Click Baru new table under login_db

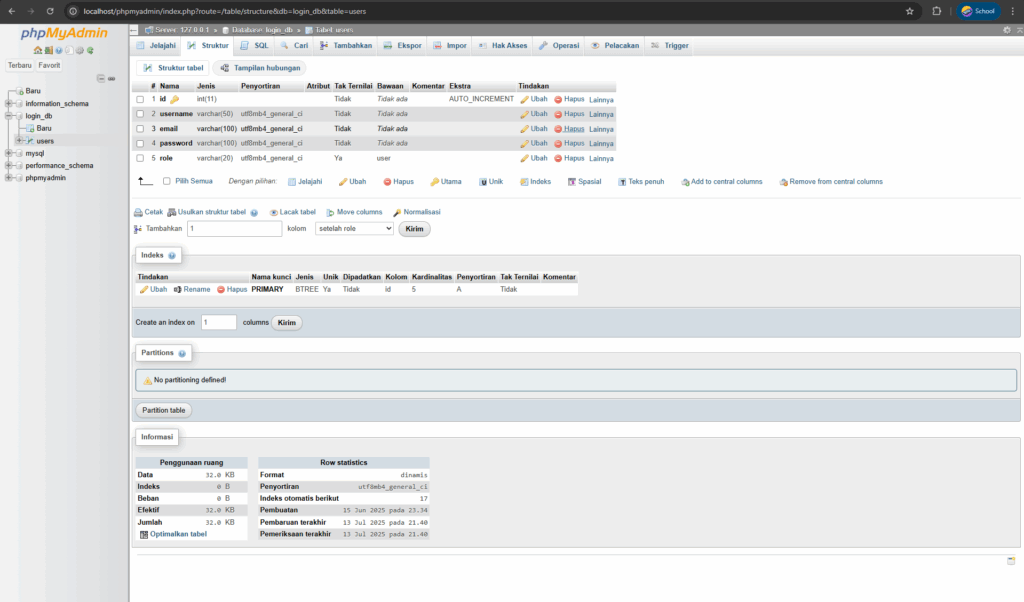[x=44, y=129]
